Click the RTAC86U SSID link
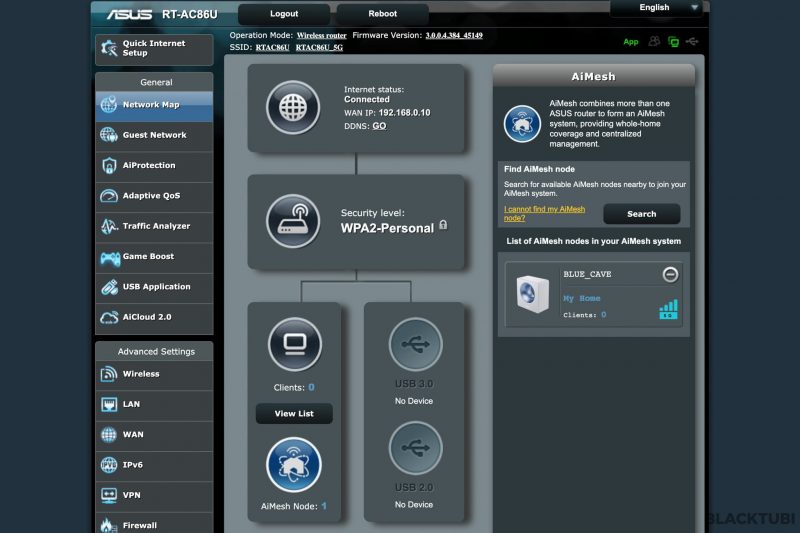This screenshot has width=800, height=533. coord(272,47)
